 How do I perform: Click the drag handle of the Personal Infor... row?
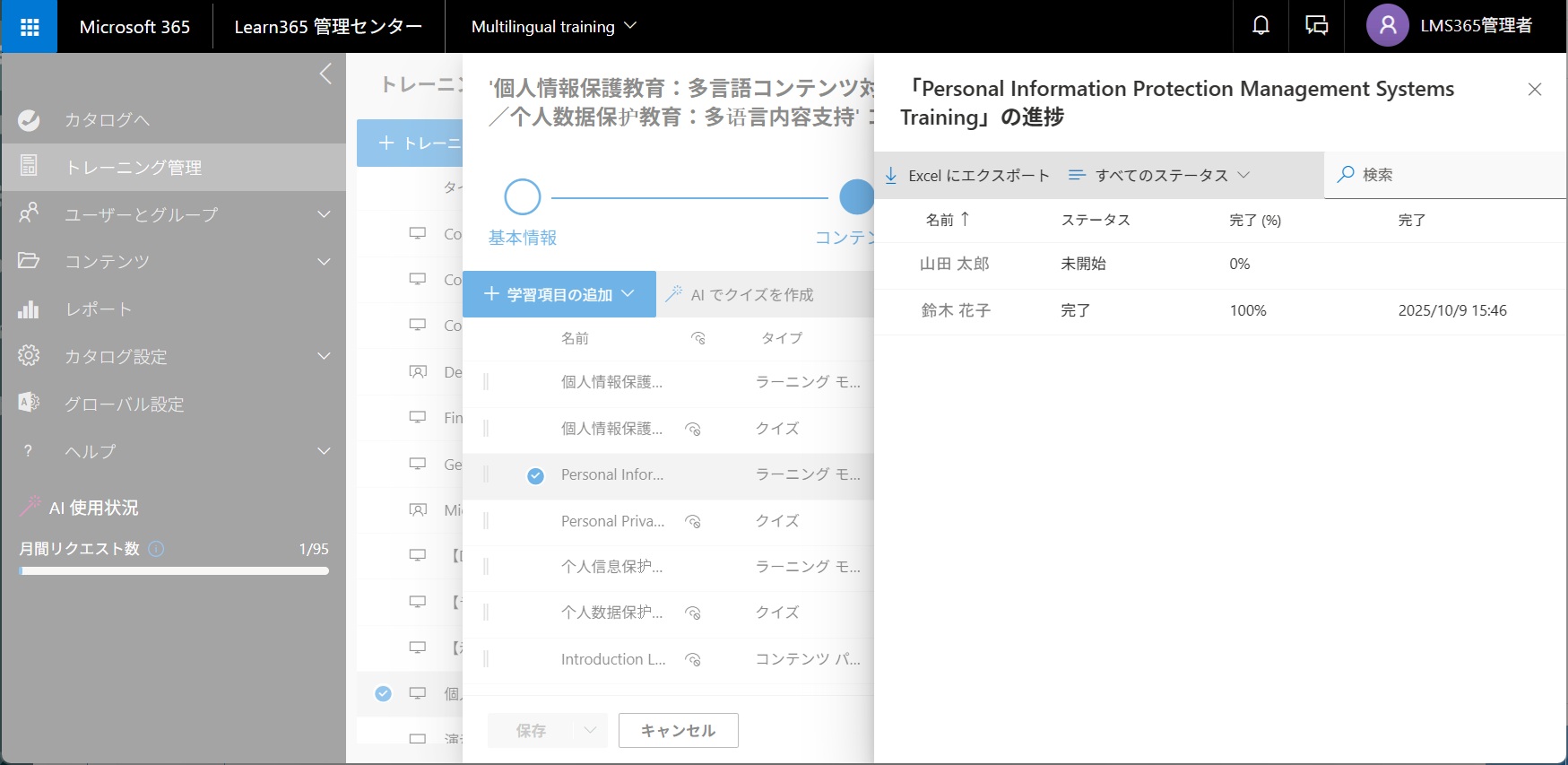point(486,475)
